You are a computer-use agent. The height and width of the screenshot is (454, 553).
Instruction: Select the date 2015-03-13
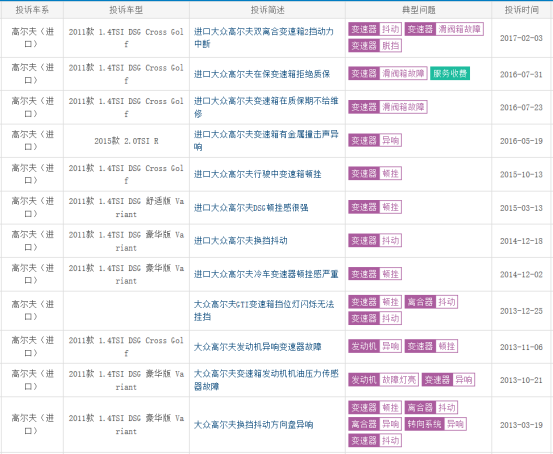tap(521, 208)
